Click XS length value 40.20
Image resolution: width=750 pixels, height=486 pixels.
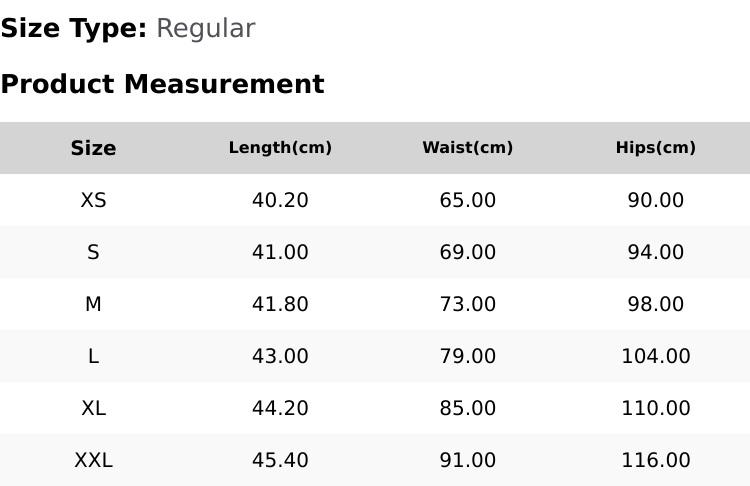pyautogui.click(x=280, y=200)
